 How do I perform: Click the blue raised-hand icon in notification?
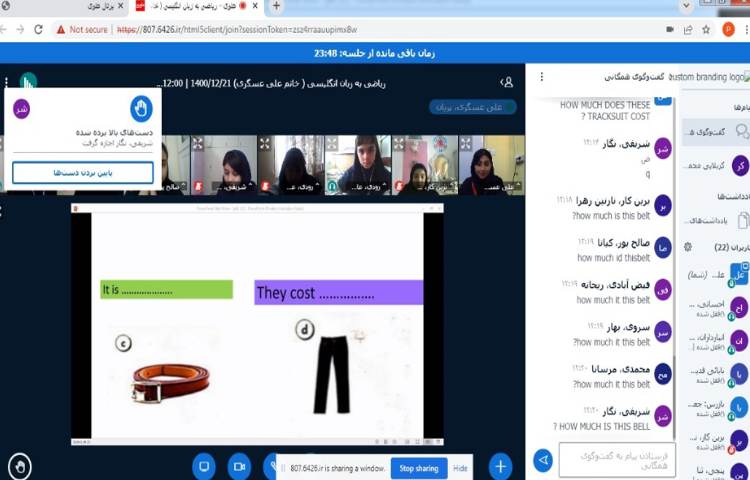click(141, 109)
